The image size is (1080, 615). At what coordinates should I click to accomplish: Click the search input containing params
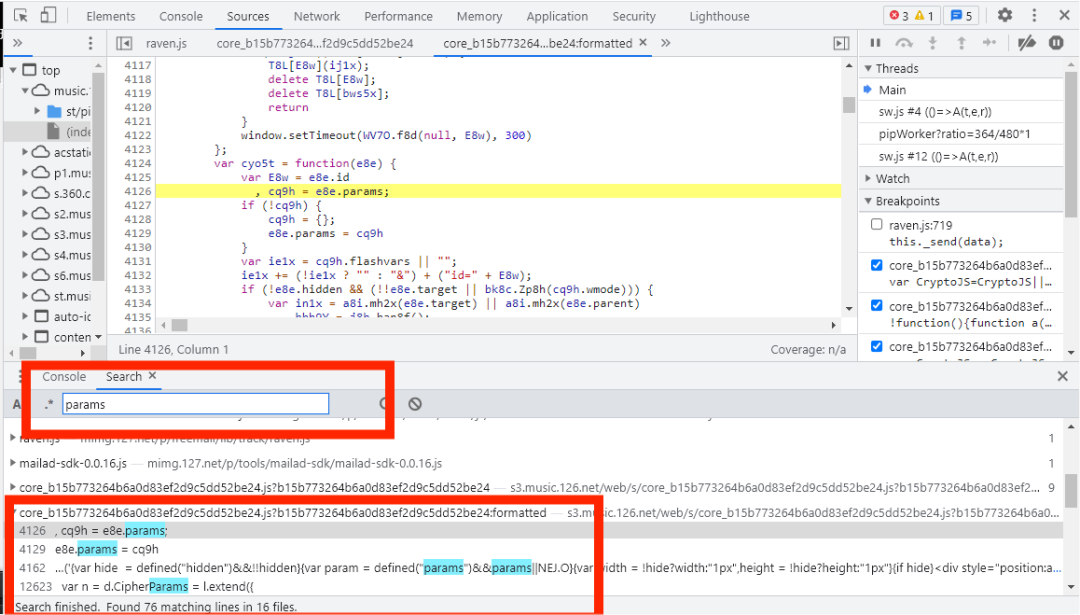(195, 404)
